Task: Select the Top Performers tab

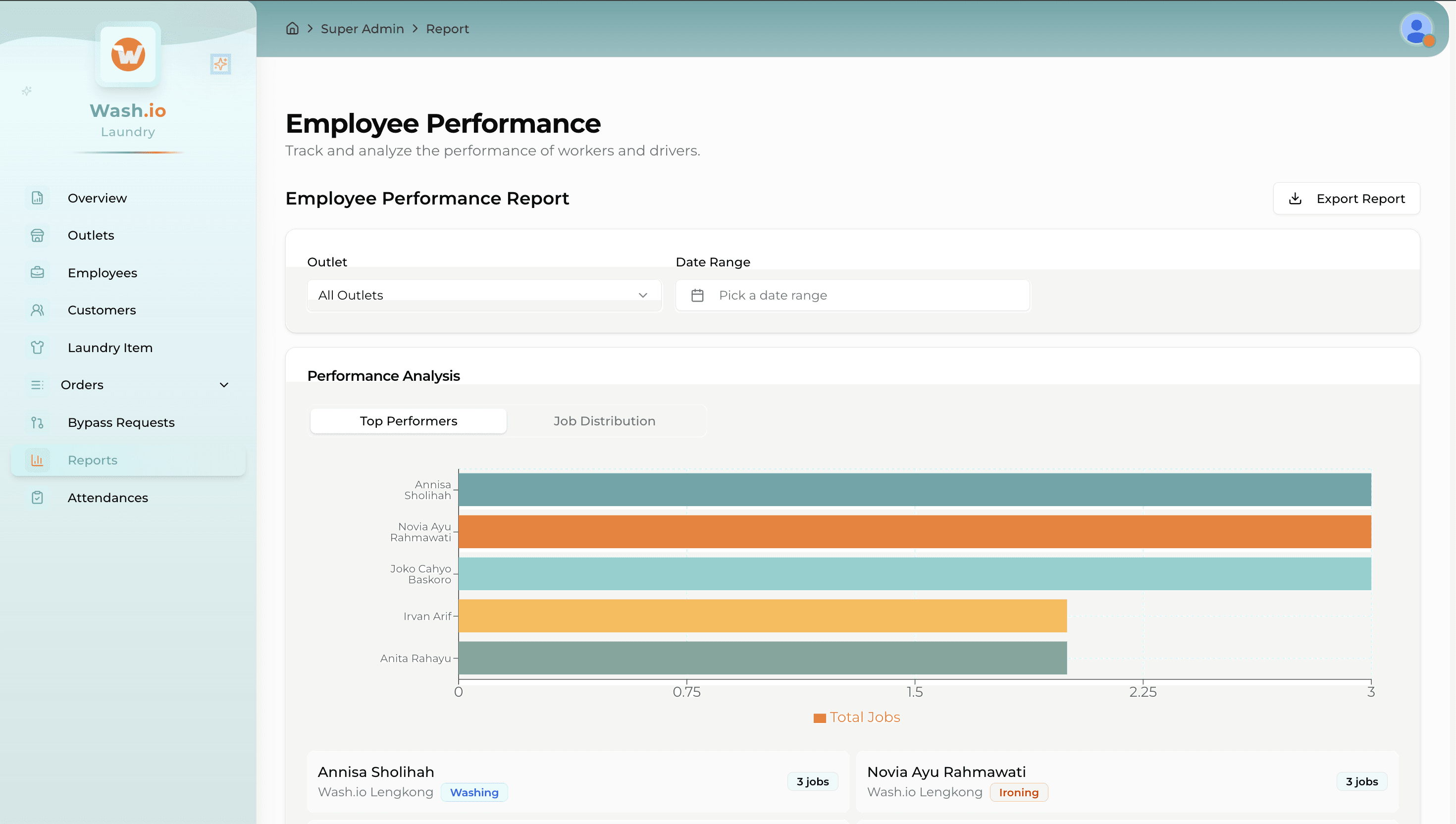Action: 408,421
